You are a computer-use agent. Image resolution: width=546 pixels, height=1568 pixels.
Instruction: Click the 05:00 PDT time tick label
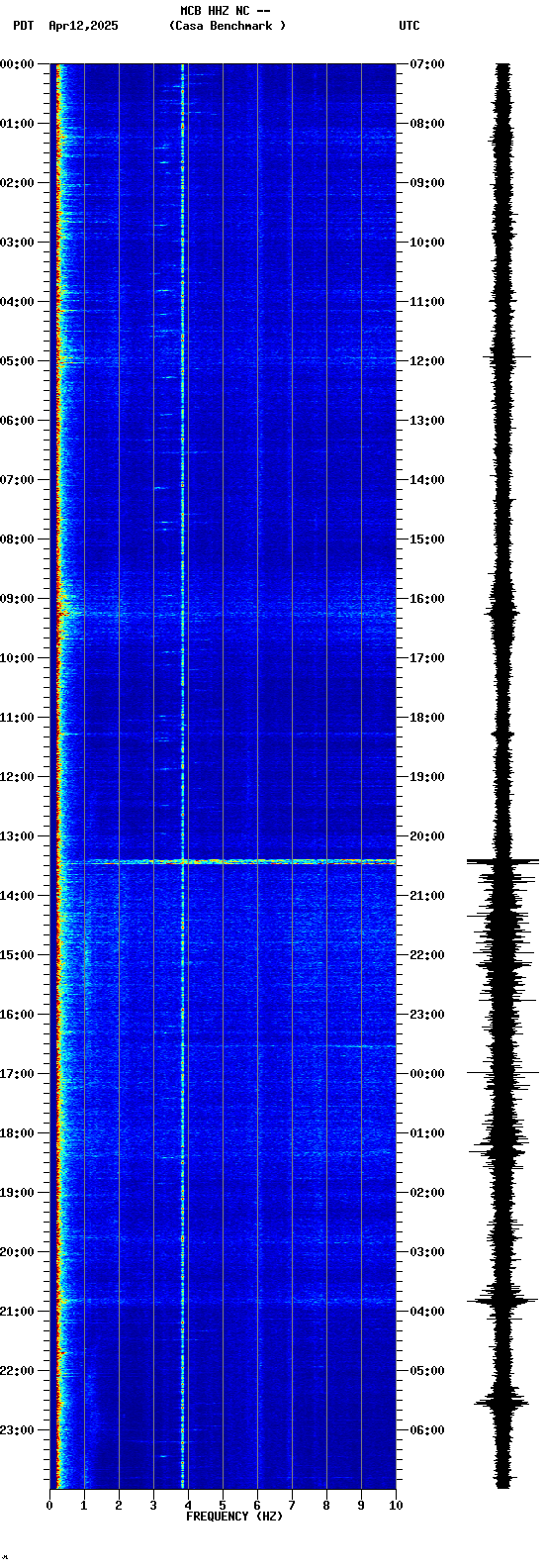17,361
